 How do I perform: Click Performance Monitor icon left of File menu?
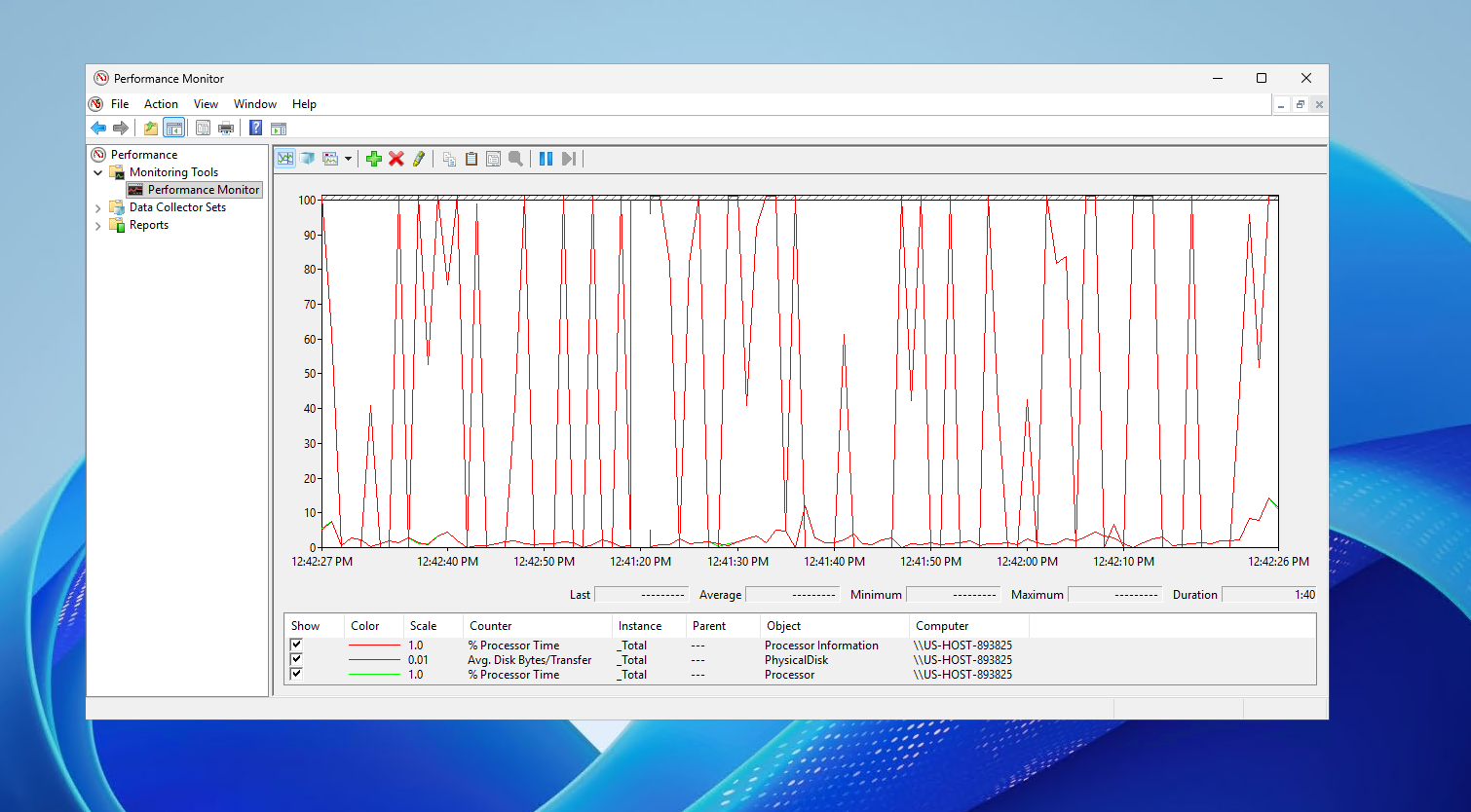(95, 104)
